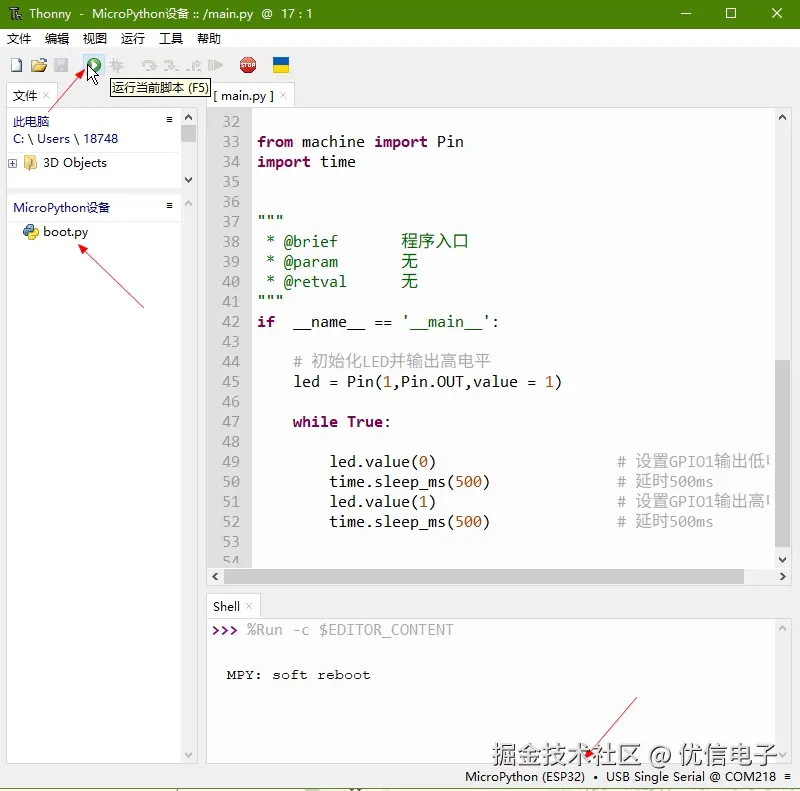Click the %Run -c $EDITOR_CONTENT shell line
This screenshot has height=791, width=800.
coord(350,630)
